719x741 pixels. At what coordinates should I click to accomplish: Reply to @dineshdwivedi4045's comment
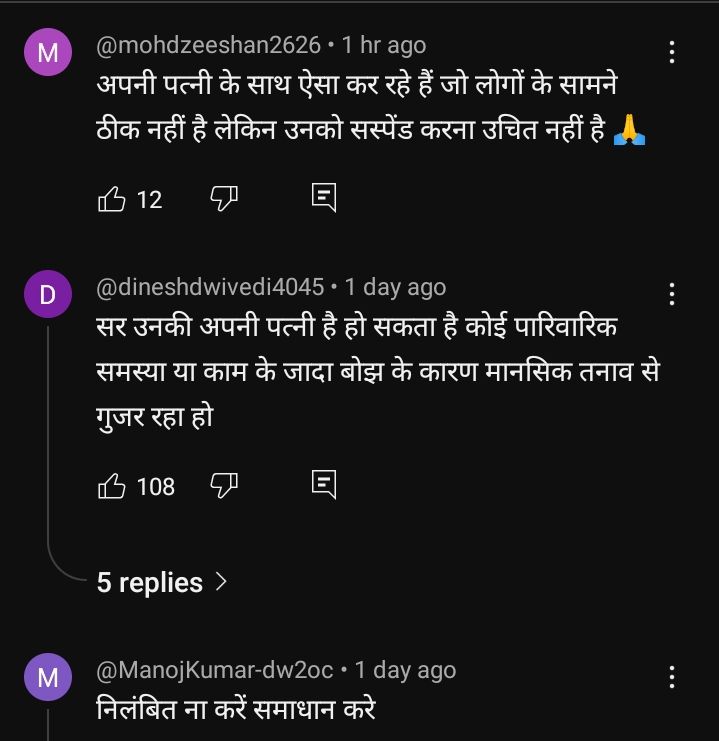tap(323, 485)
